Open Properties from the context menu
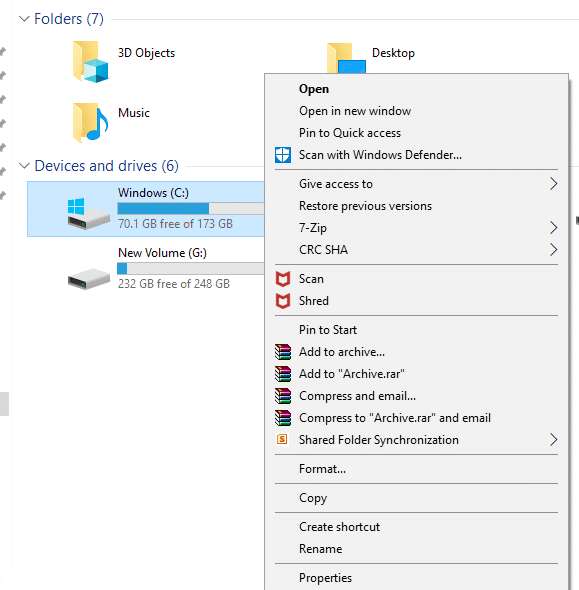 (416, 578)
